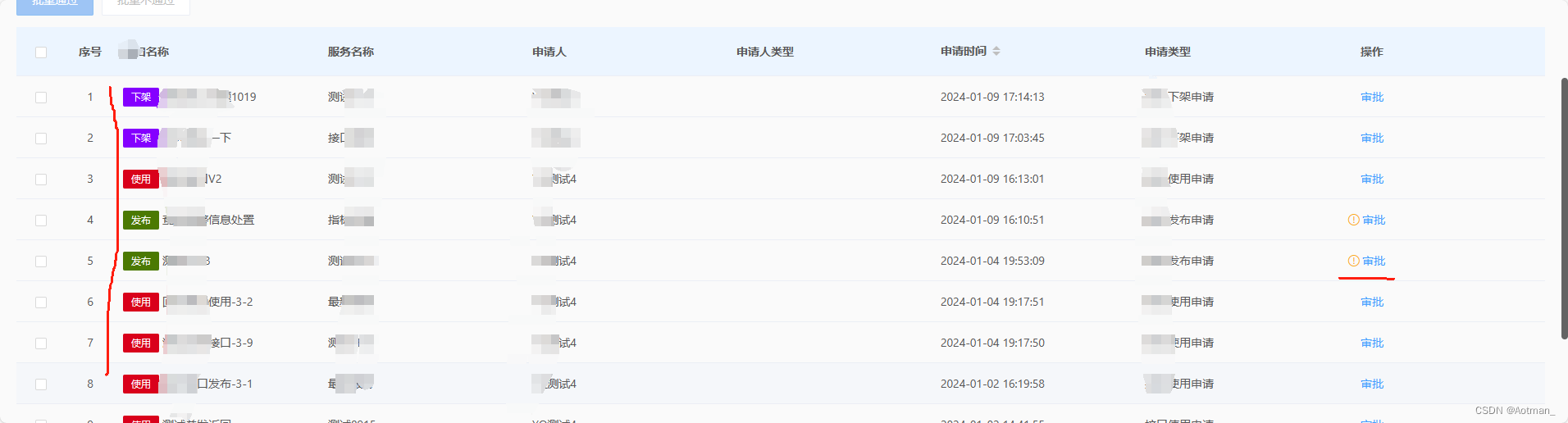
Task: Click the green 发布 tag in row 5
Action: point(141,261)
